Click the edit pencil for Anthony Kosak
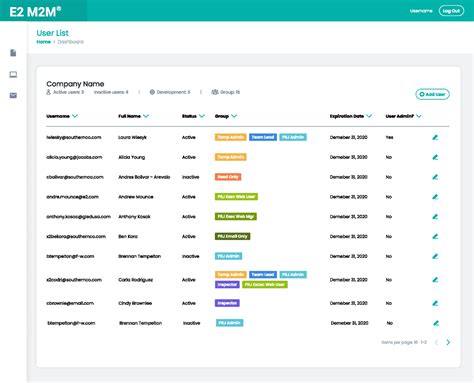Screen dimensions: 474x383 coord(435,217)
